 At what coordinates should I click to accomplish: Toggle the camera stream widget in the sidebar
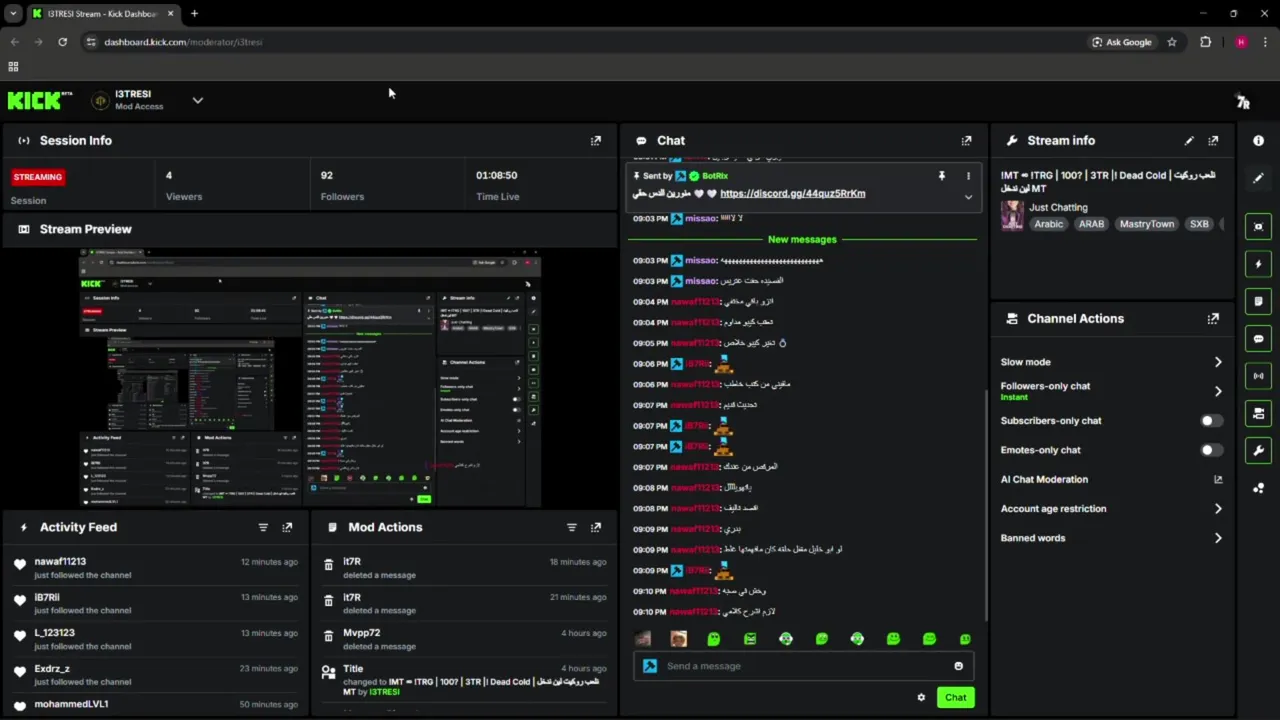[1258, 413]
